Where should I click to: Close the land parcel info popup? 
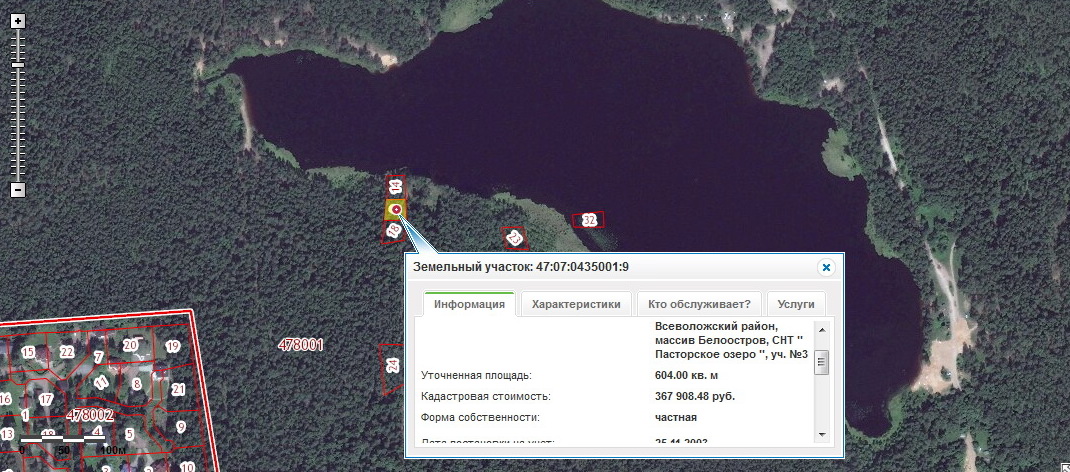(826, 267)
